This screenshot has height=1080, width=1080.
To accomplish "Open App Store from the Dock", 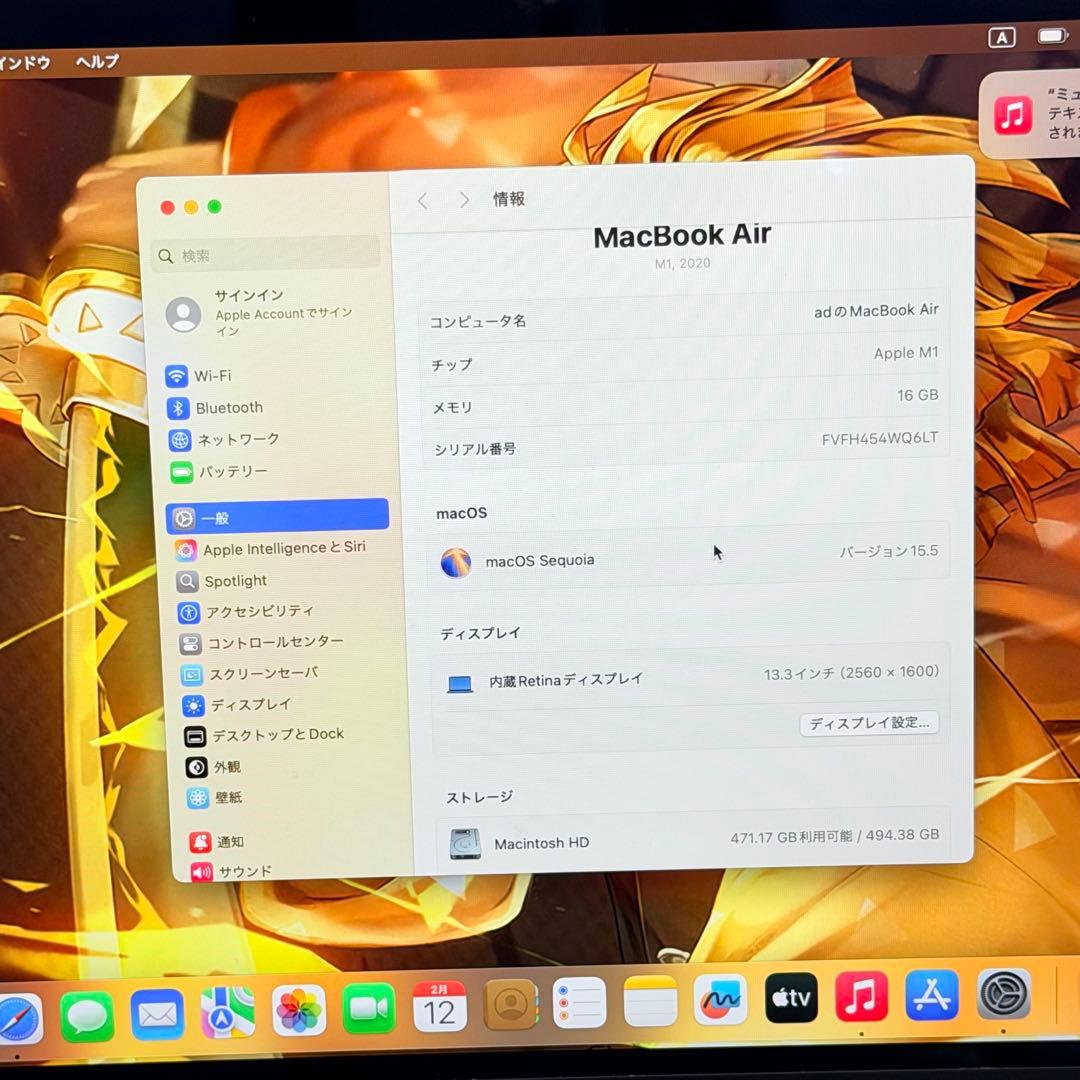I will pyautogui.click(x=932, y=995).
